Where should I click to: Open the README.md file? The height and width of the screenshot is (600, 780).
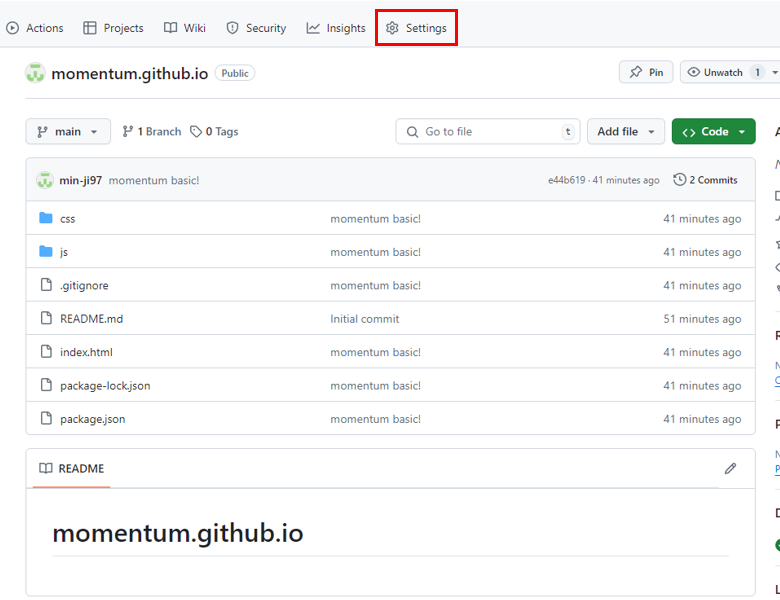pos(92,319)
